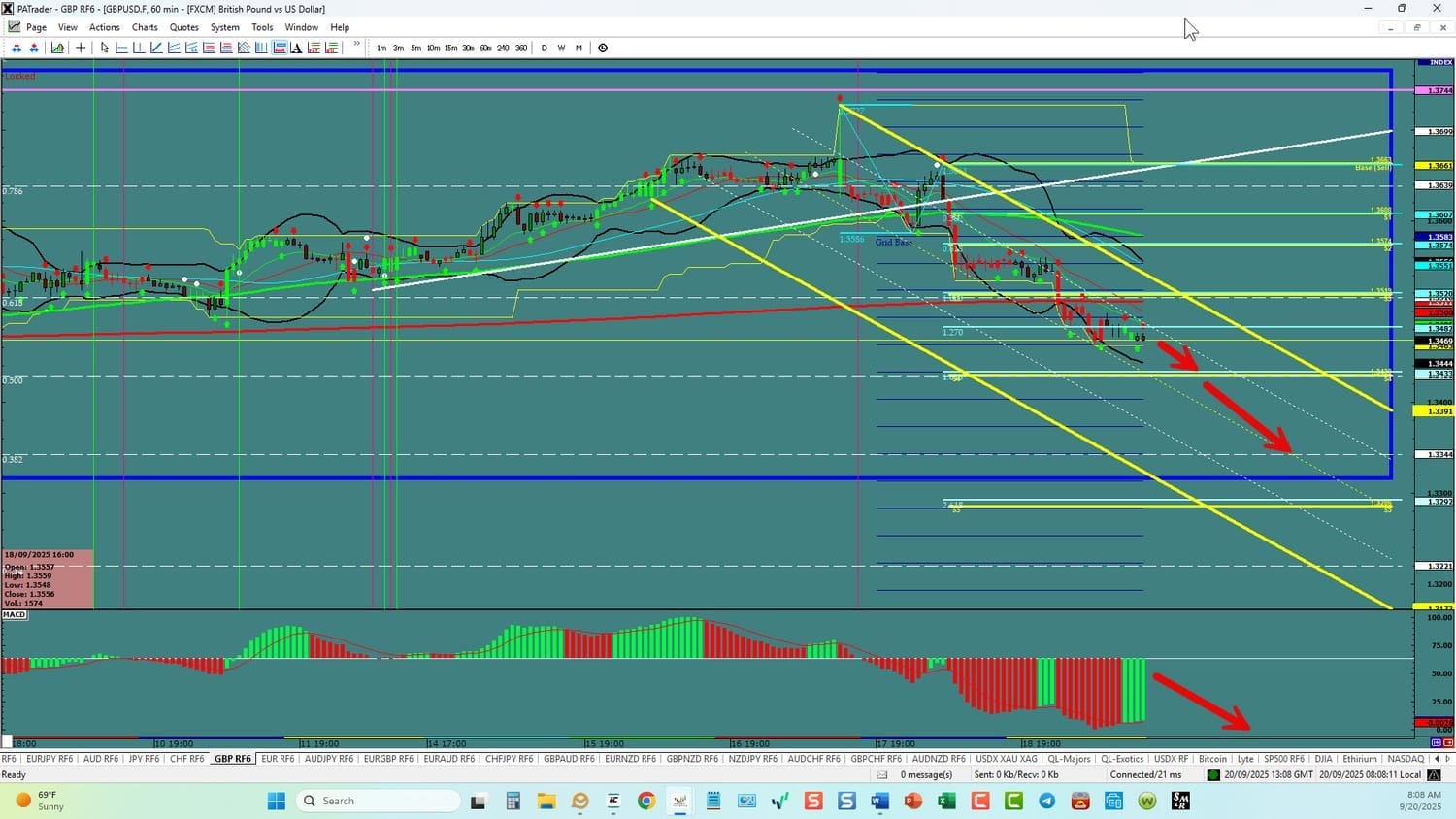Select the crosshair cursor tool

tap(81, 48)
